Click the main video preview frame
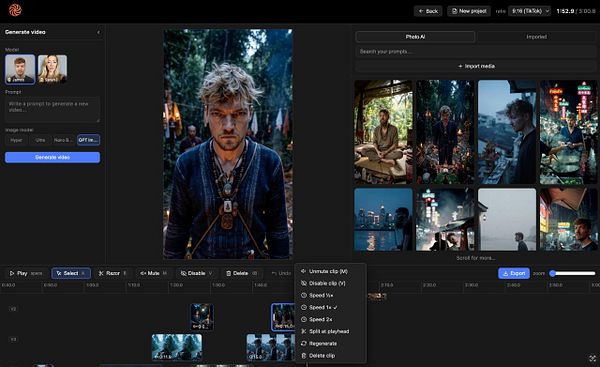This screenshot has width=600, height=367. [x=228, y=144]
